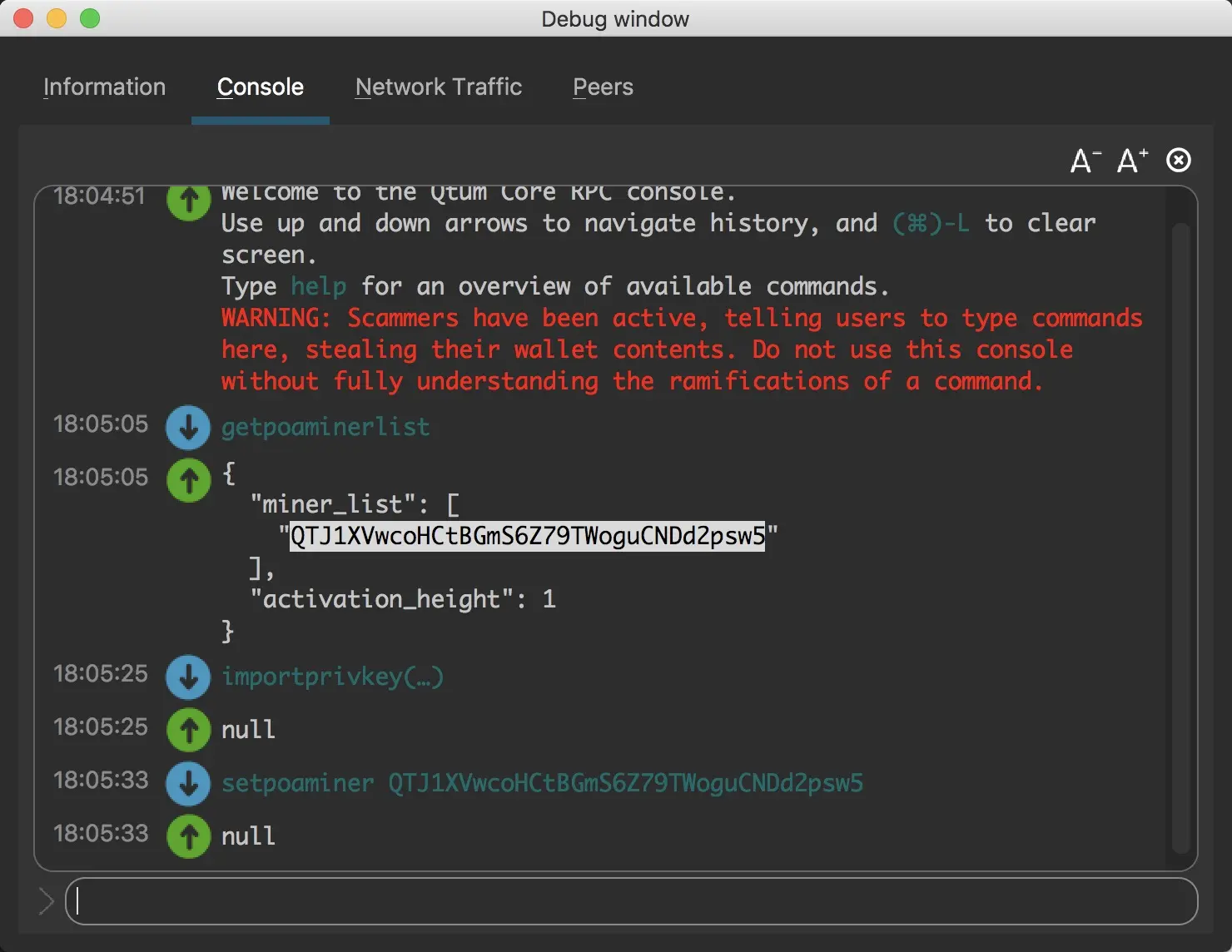This screenshot has width=1232, height=952.
Task: Click the console output vertical scrollbar
Action: tap(1180, 537)
